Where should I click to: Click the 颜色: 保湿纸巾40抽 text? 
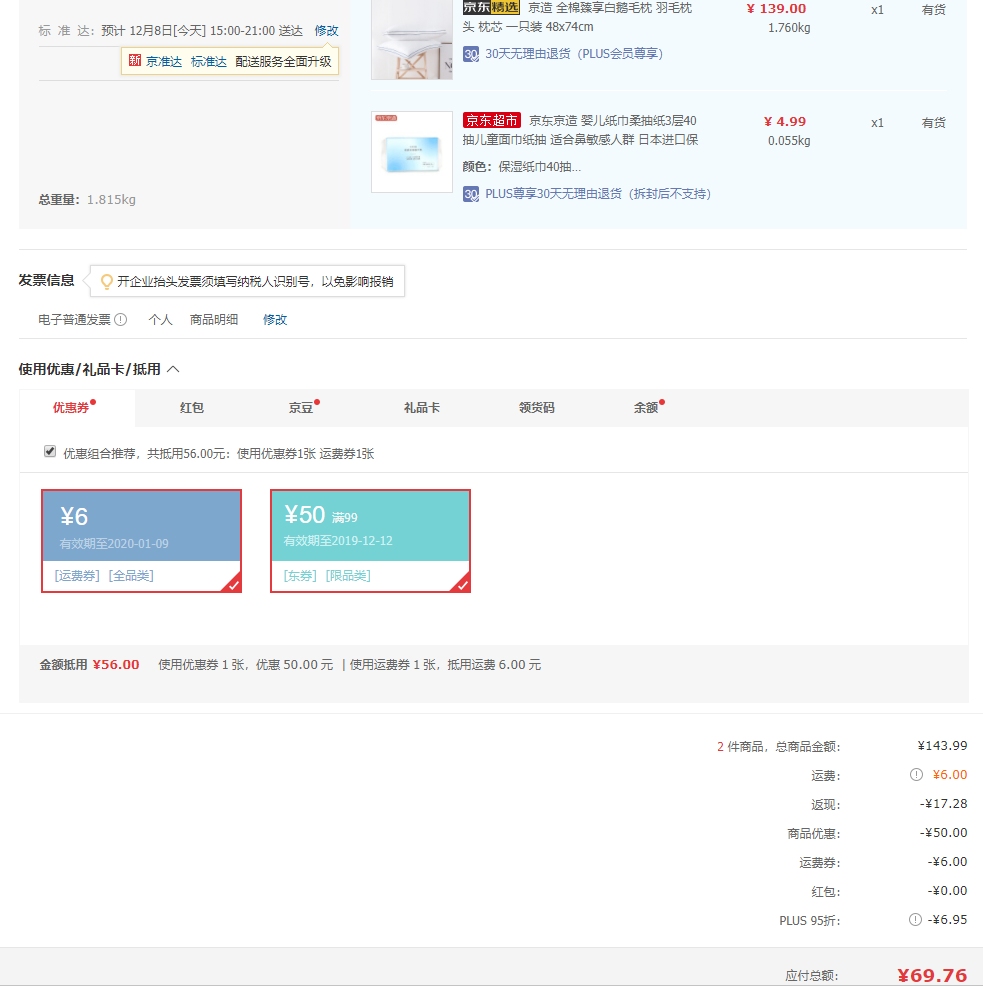tap(521, 167)
